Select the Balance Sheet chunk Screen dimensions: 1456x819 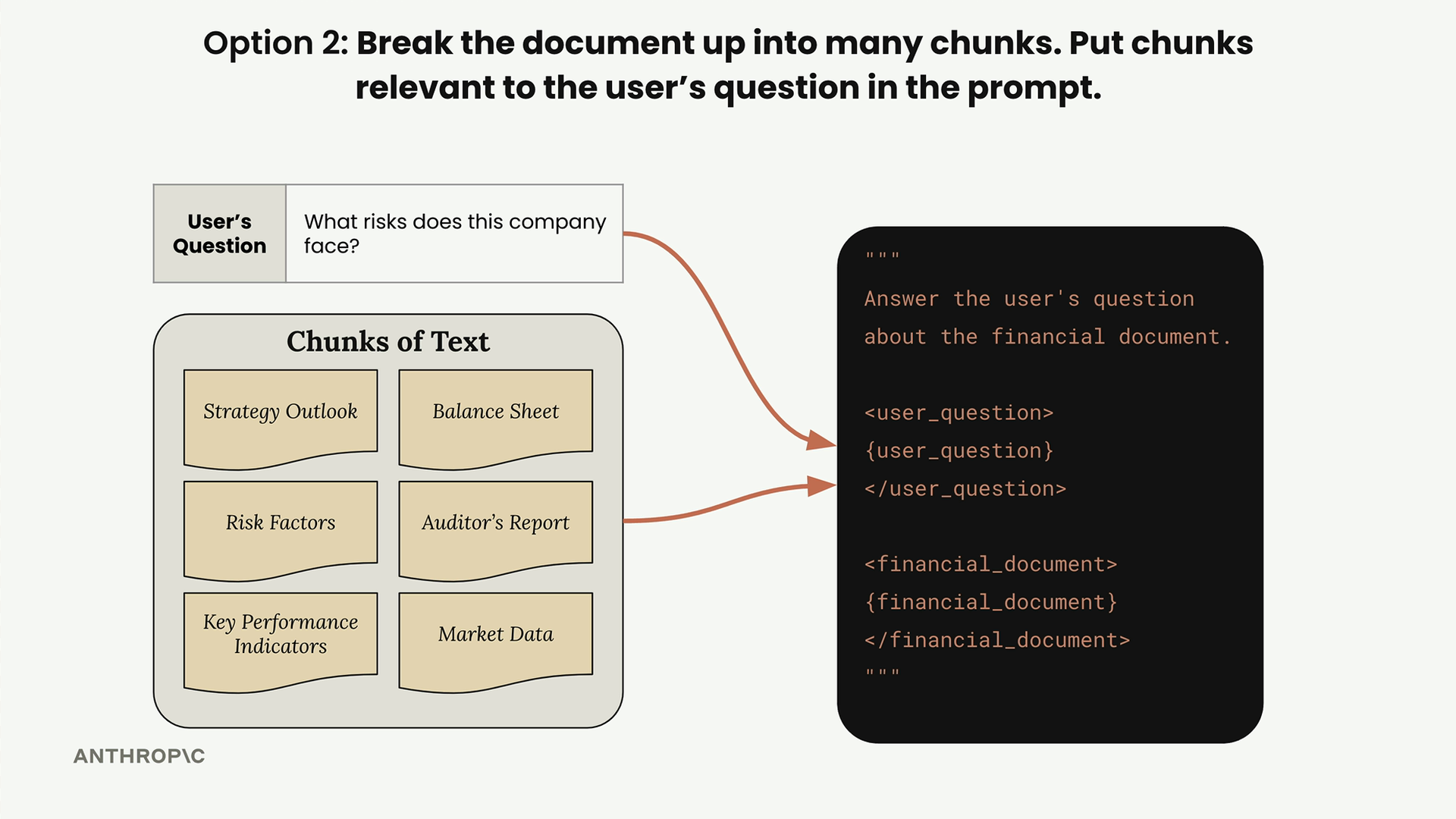click(x=496, y=419)
